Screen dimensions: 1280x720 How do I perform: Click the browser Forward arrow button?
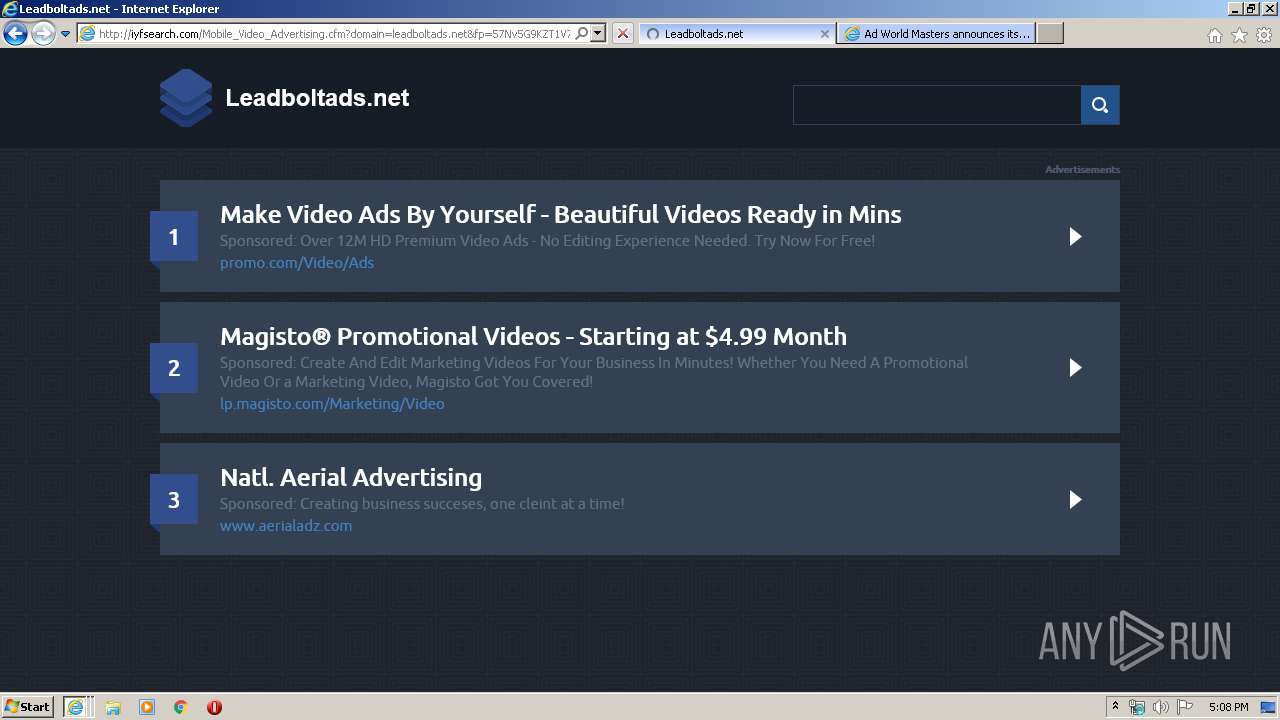[43, 34]
